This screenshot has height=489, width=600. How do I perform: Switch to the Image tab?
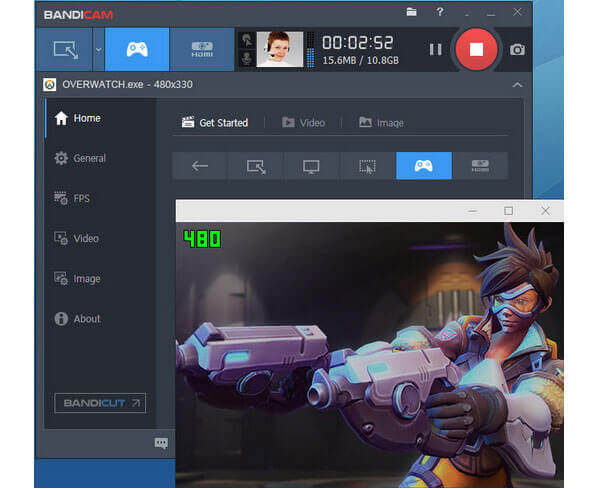point(382,123)
